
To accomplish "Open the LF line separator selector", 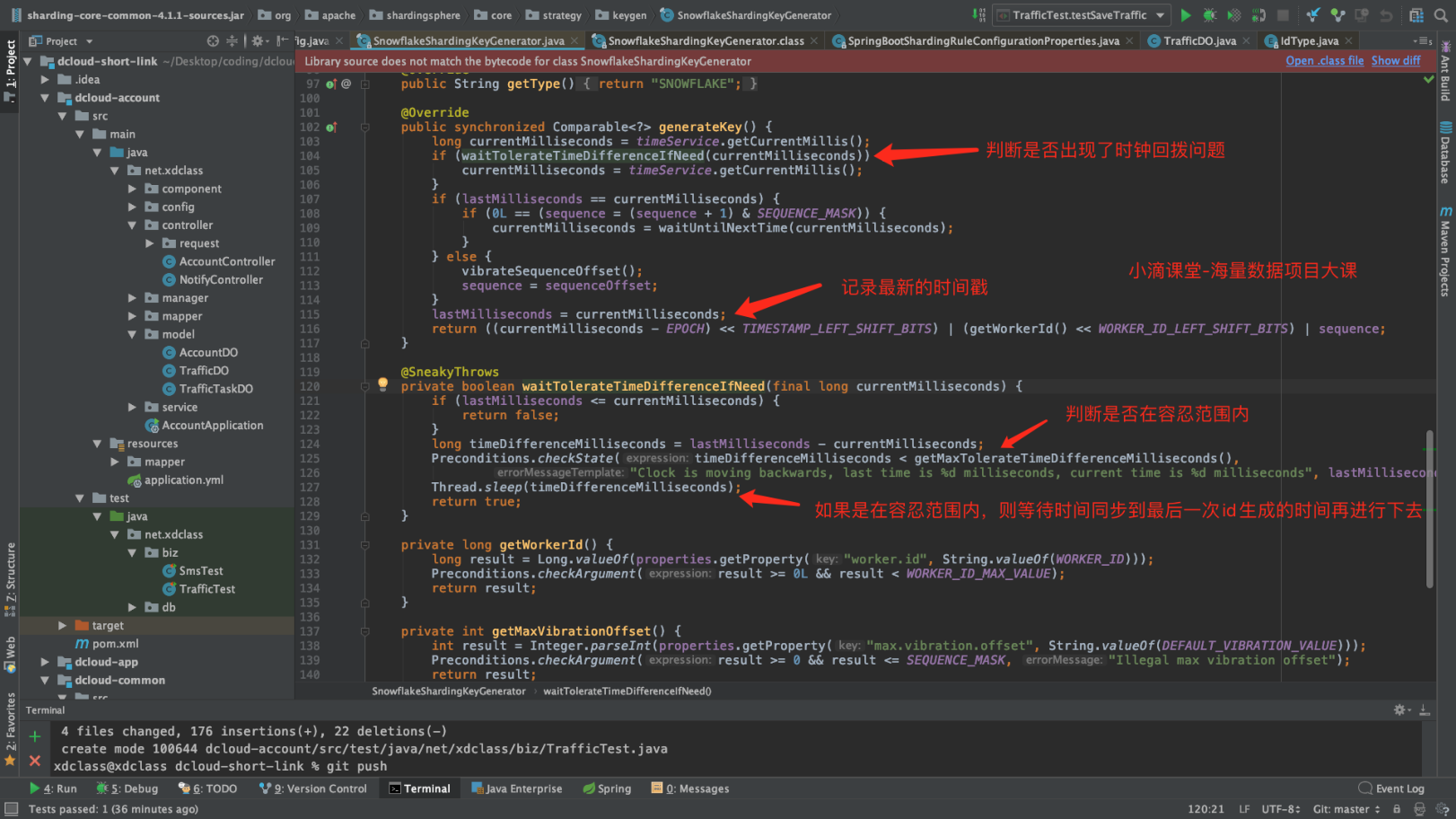I will 1244,809.
